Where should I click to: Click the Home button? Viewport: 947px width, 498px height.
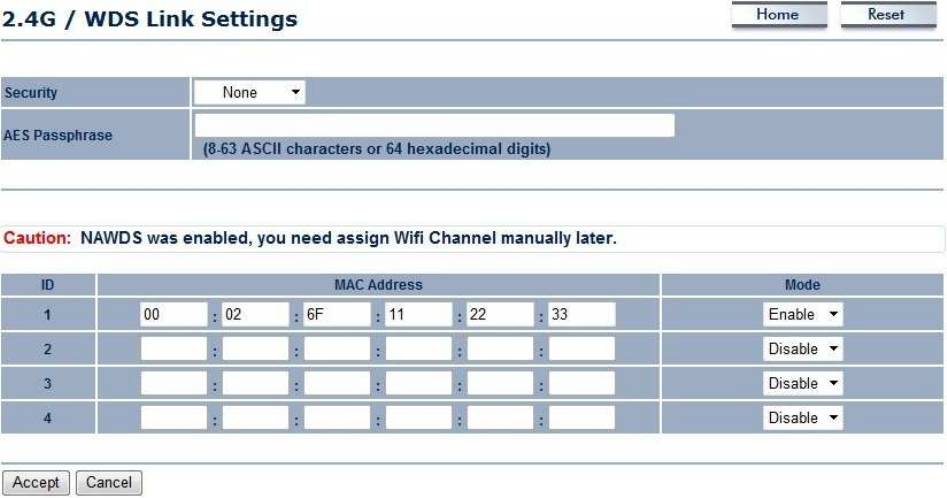coord(778,14)
